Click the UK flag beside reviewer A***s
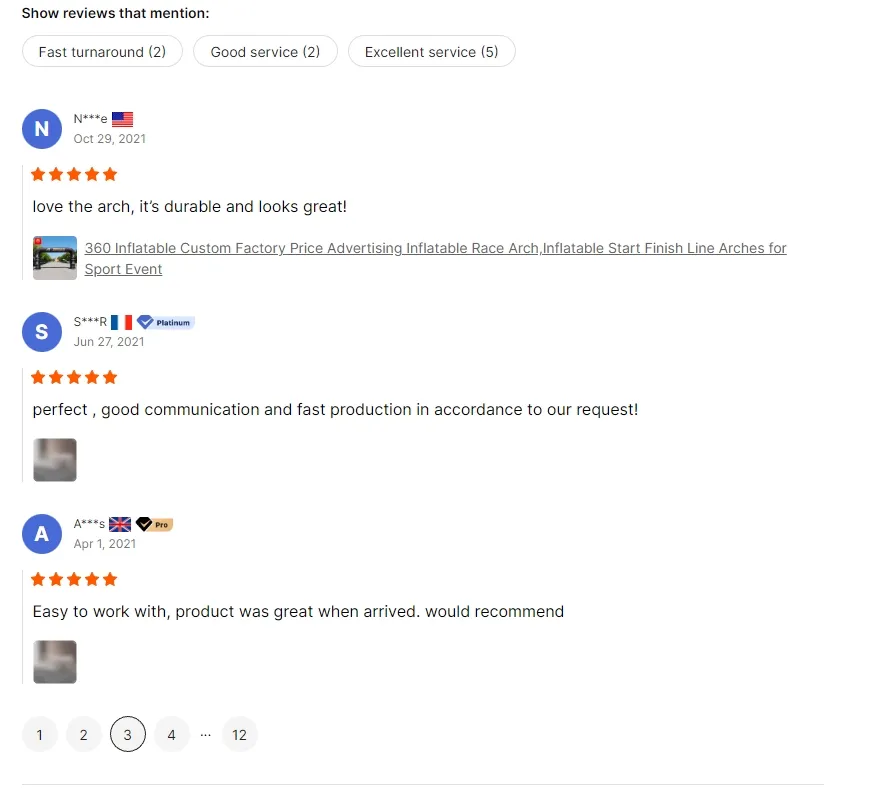885x789 pixels. (x=119, y=523)
